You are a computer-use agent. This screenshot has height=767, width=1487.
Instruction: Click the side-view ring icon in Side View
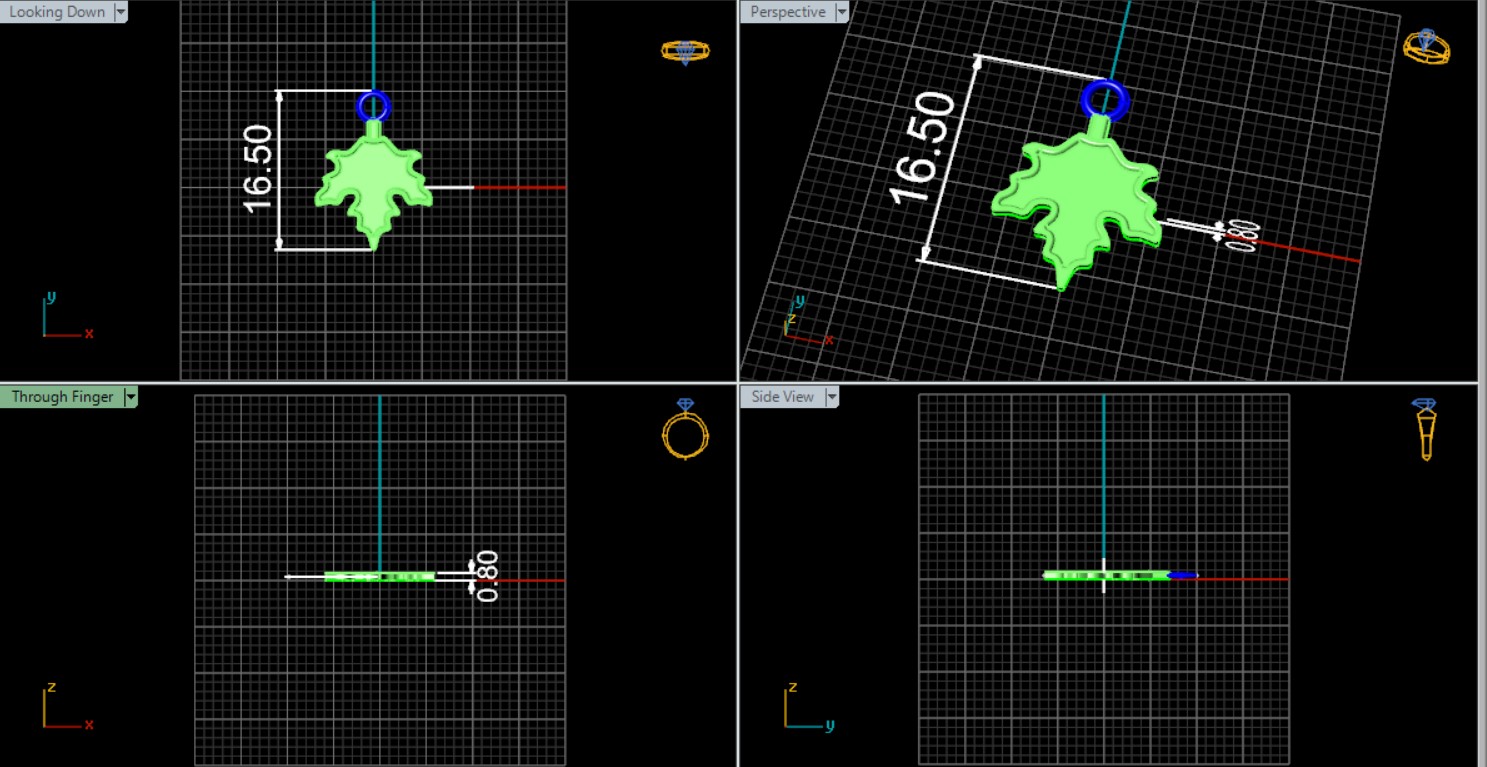1426,429
